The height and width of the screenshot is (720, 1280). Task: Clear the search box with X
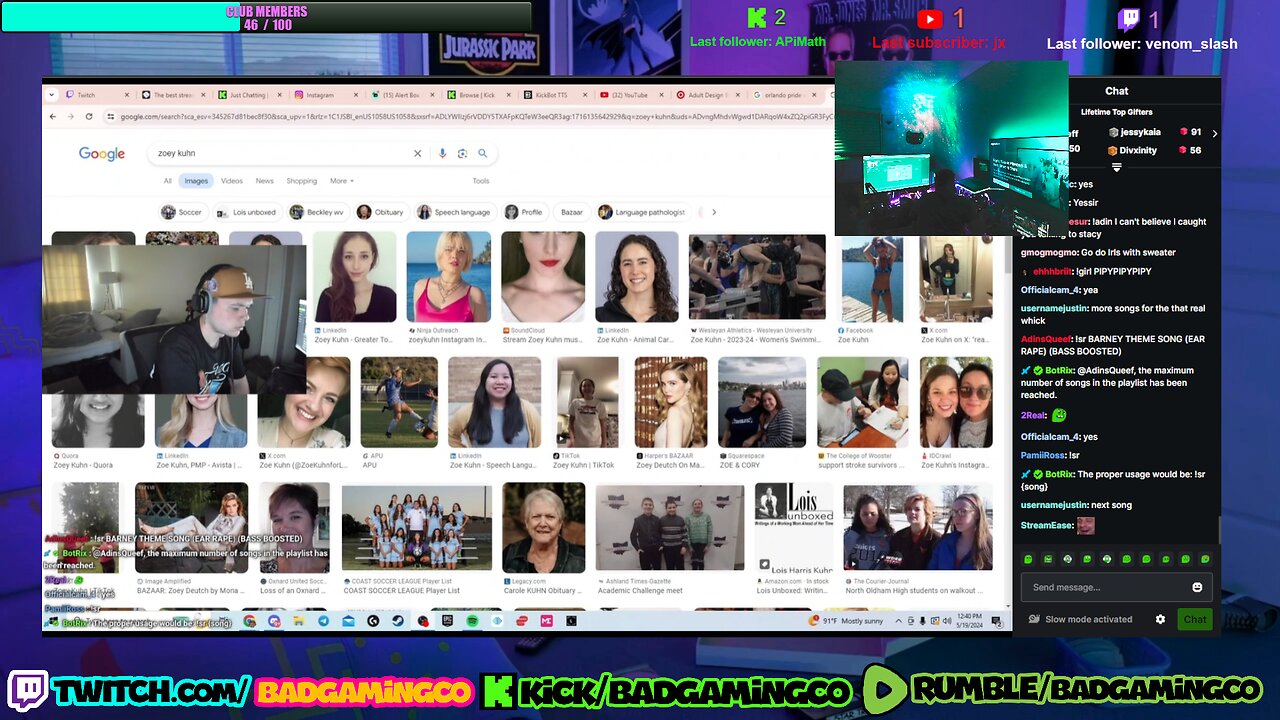tap(418, 153)
